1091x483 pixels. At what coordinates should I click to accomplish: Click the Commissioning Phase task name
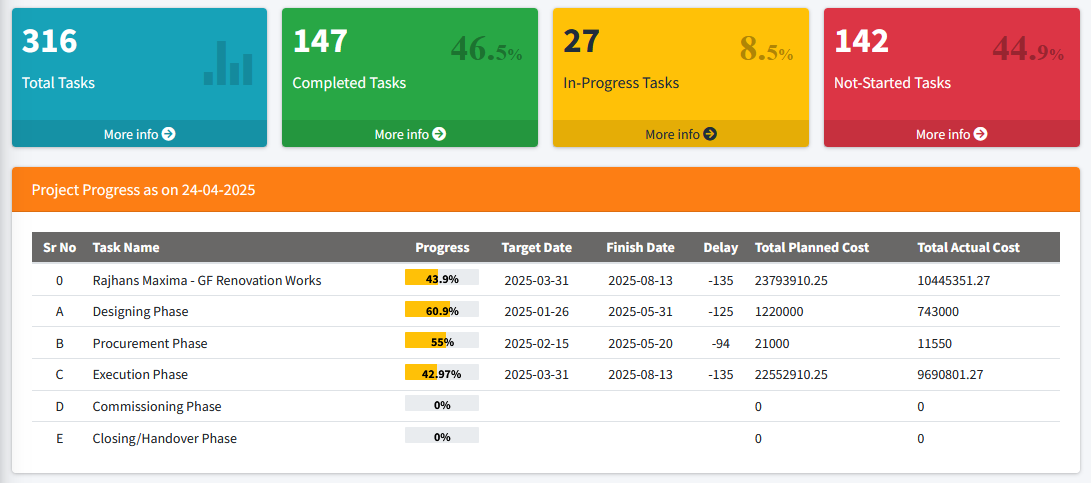[x=157, y=407]
